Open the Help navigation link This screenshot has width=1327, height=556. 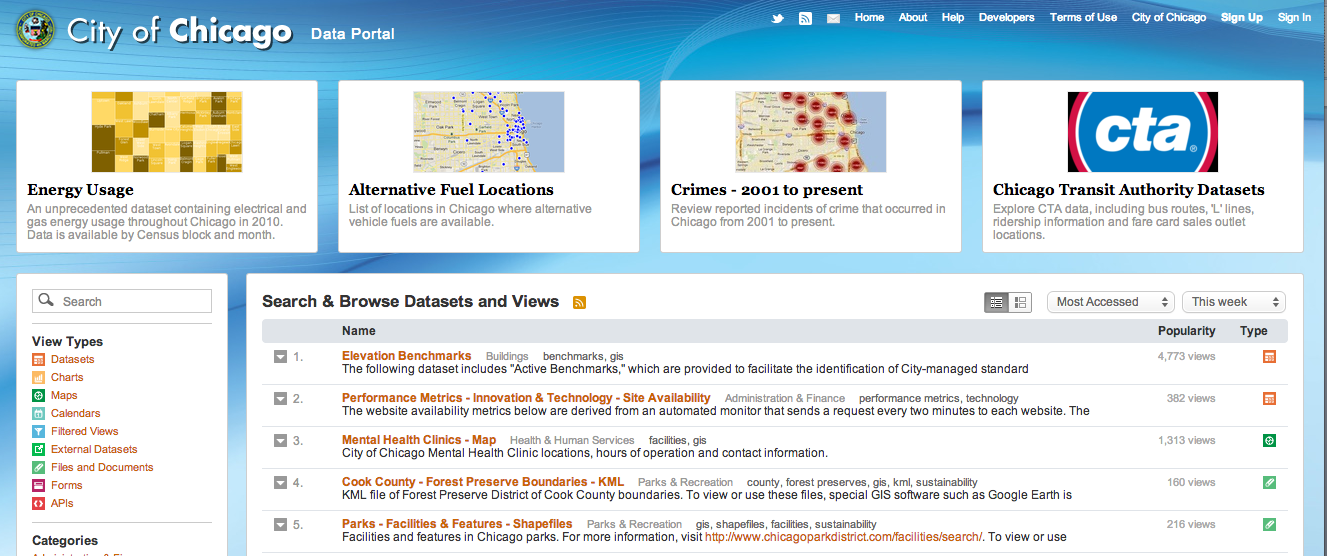tap(953, 17)
